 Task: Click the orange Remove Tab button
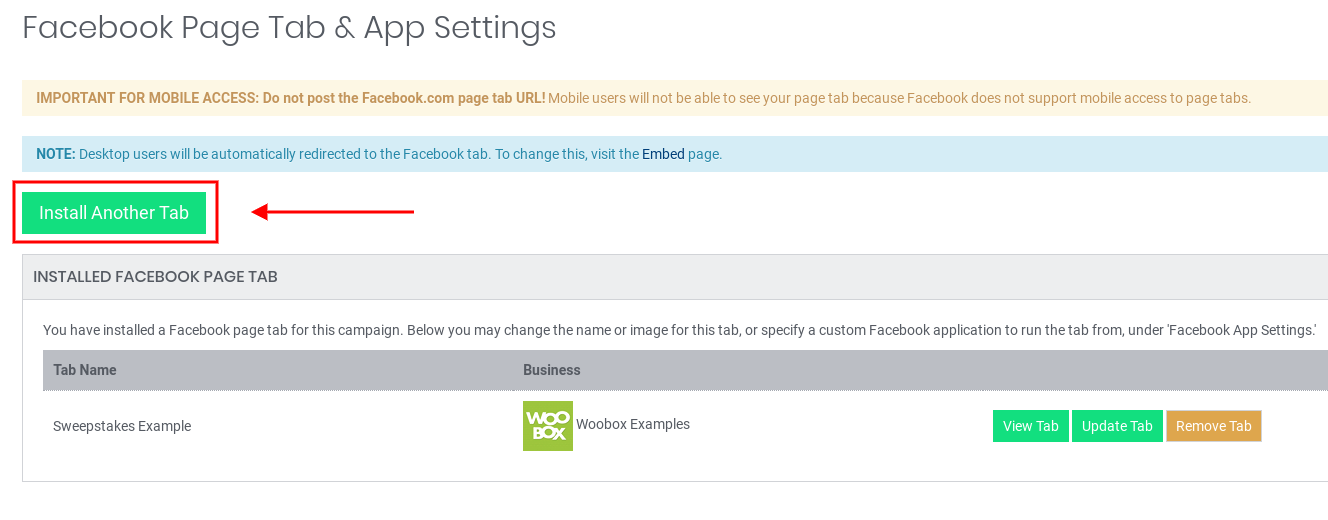(x=1213, y=426)
